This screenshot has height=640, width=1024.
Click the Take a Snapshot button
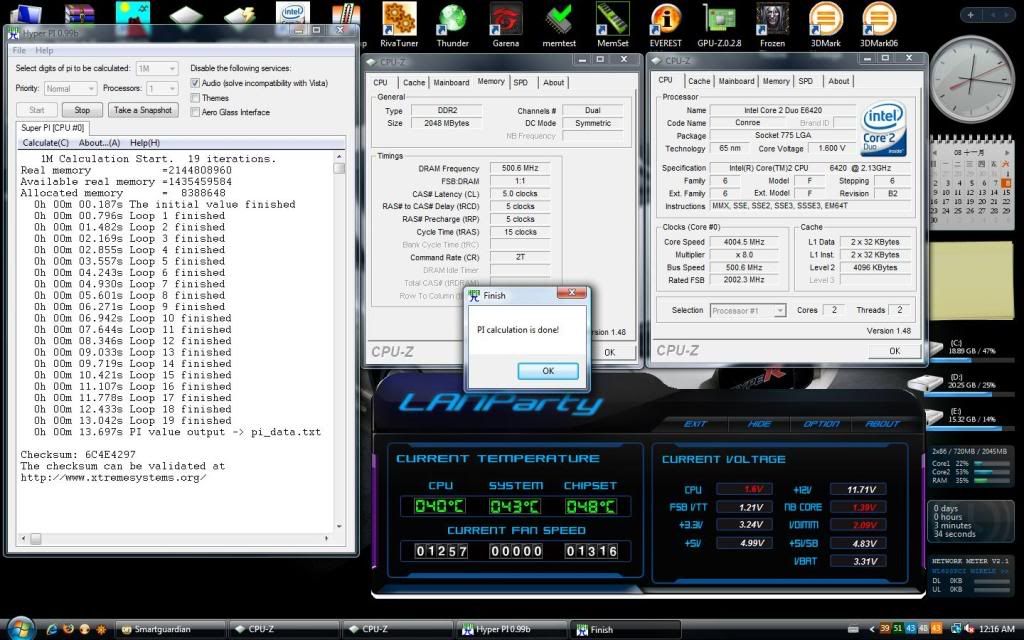142,110
